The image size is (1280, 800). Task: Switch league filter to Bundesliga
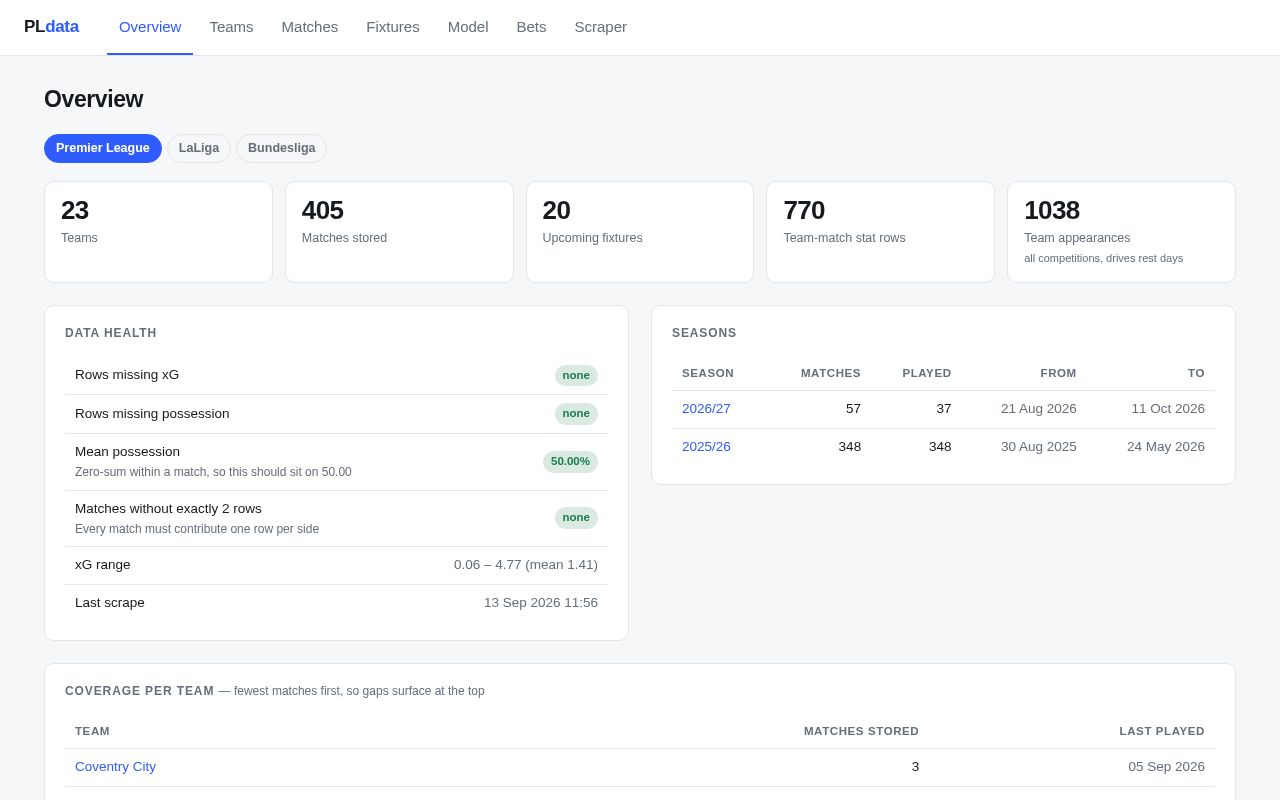point(281,148)
